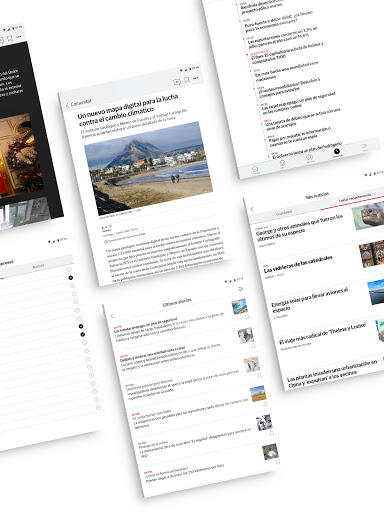Open the blue sky thumbnail beside Energía solar
384x512 pixels.
(376, 292)
